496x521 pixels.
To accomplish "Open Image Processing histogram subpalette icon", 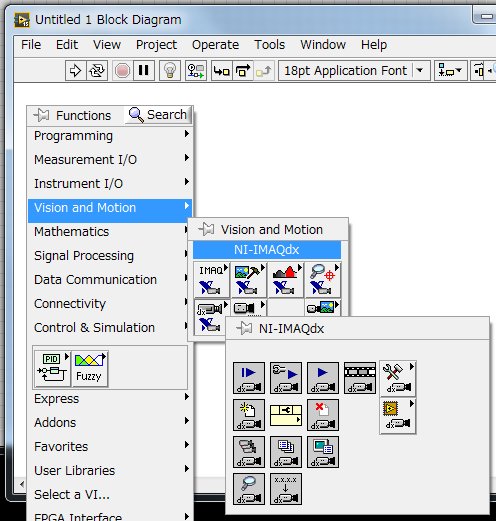I will coord(285,280).
